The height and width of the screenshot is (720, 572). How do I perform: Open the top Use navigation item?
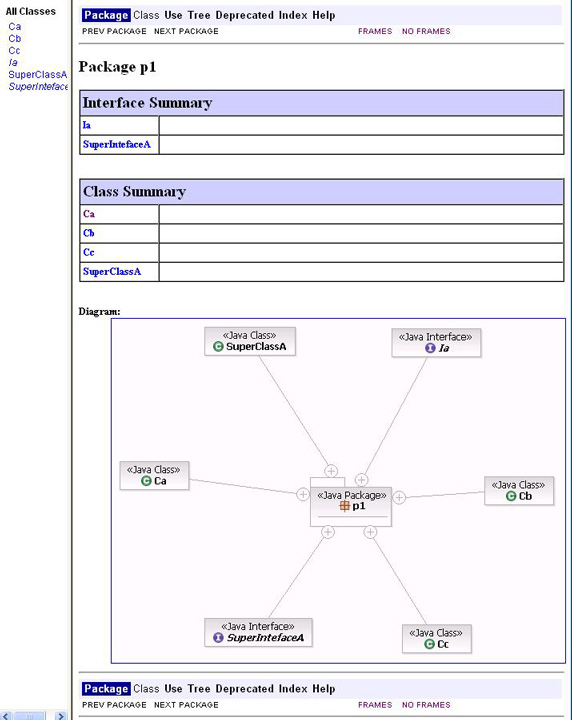pos(174,15)
